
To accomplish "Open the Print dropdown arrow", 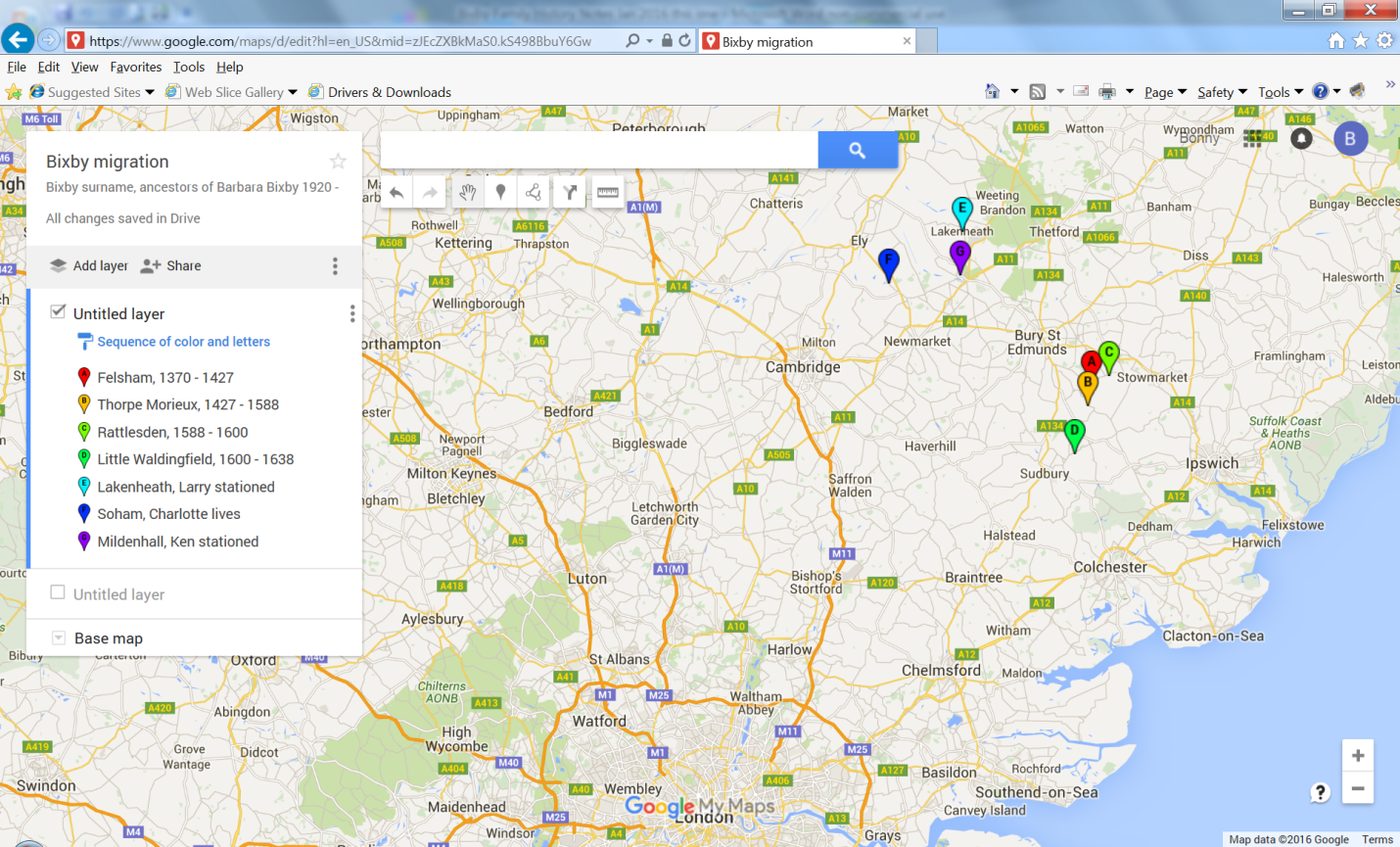I will coord(1129,92).
